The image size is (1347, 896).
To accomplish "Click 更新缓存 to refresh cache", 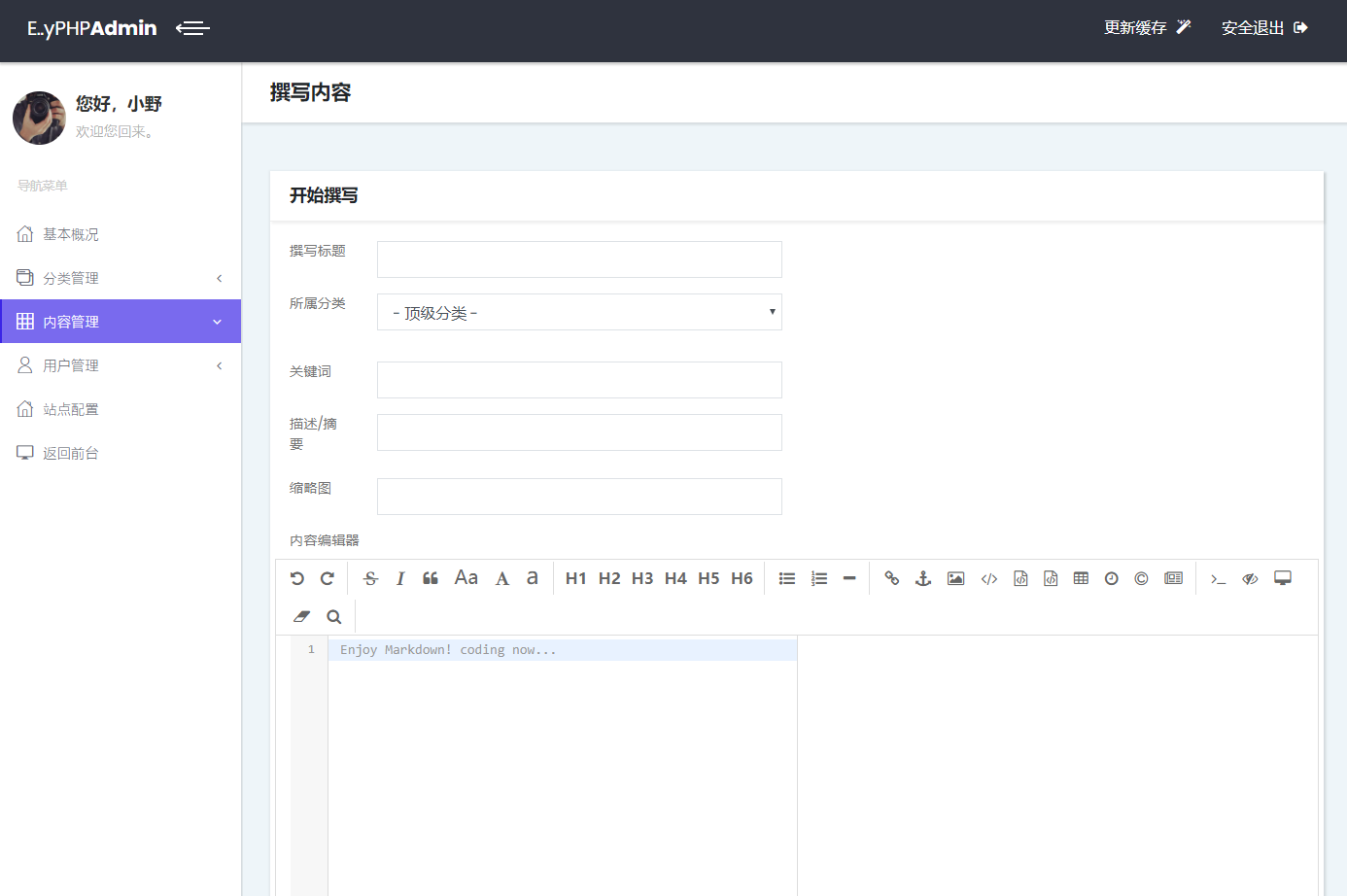I will (x=1148, y=28).
